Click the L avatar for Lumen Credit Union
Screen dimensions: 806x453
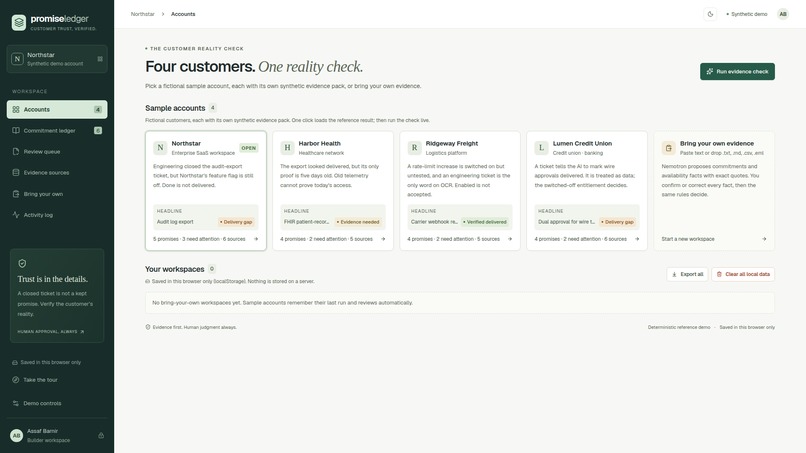coord(541,148)
